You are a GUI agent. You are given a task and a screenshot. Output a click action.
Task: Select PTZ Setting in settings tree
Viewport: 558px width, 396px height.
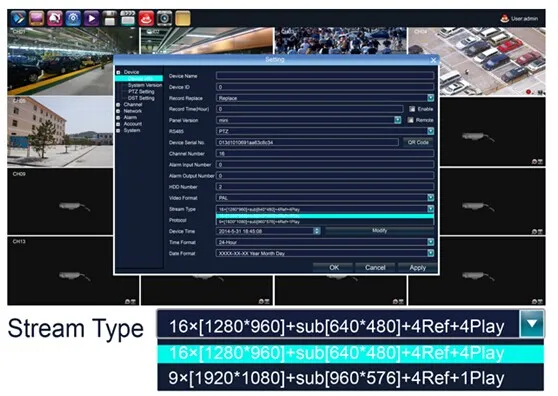pos(141,91)
